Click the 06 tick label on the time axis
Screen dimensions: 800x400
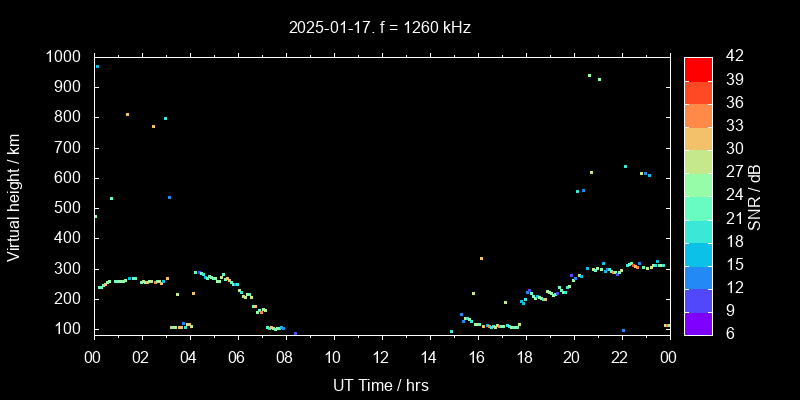[236, 358]
